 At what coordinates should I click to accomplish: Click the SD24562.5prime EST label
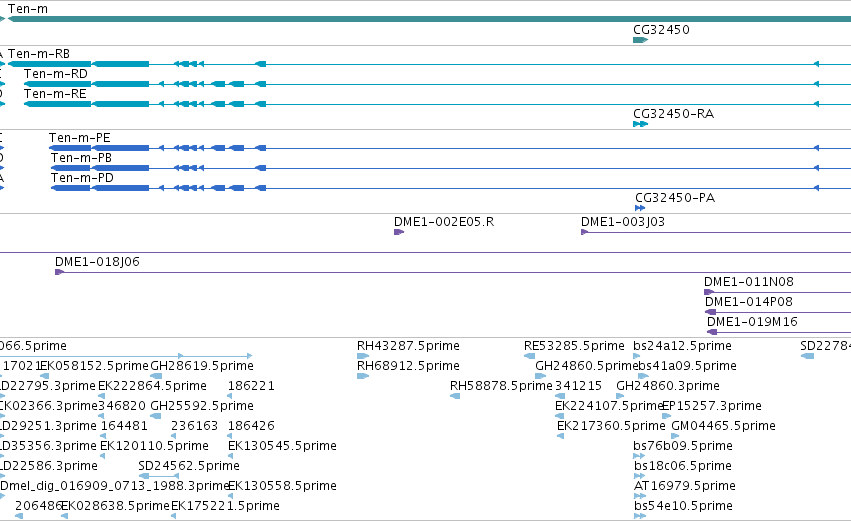189,467
